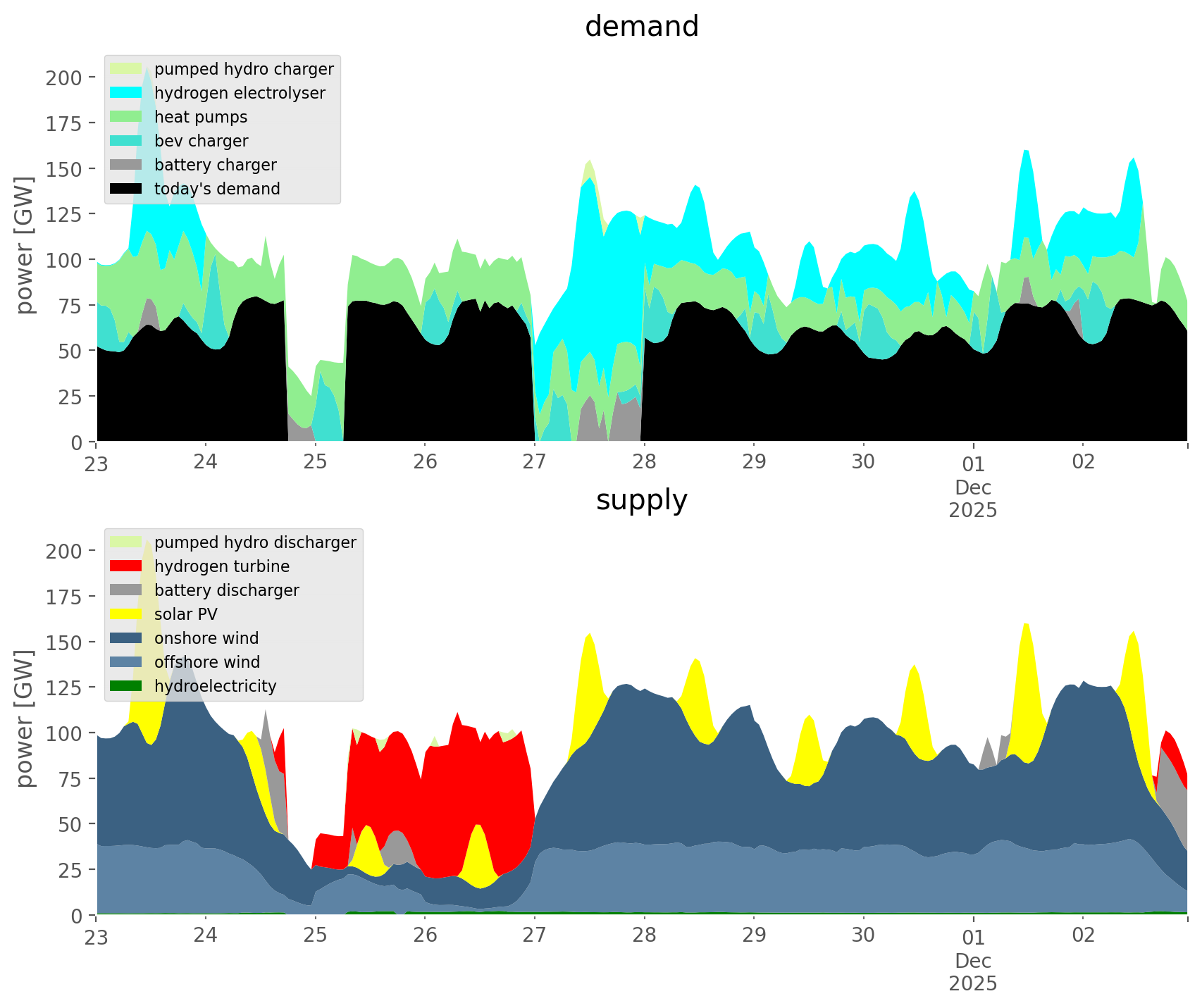Click the light green heat pumps swatch
1202x1008 pixels.
pos(126,117)
